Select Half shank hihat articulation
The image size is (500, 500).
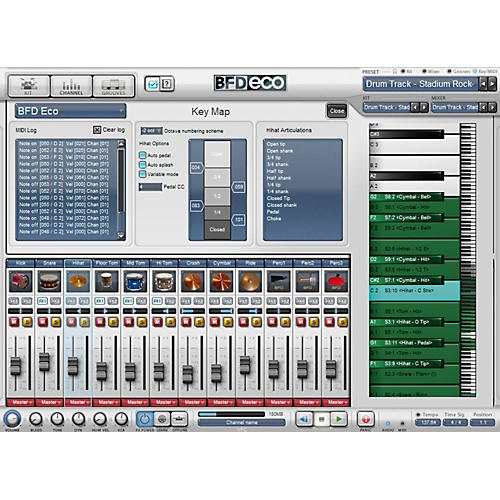pos(279,178)
